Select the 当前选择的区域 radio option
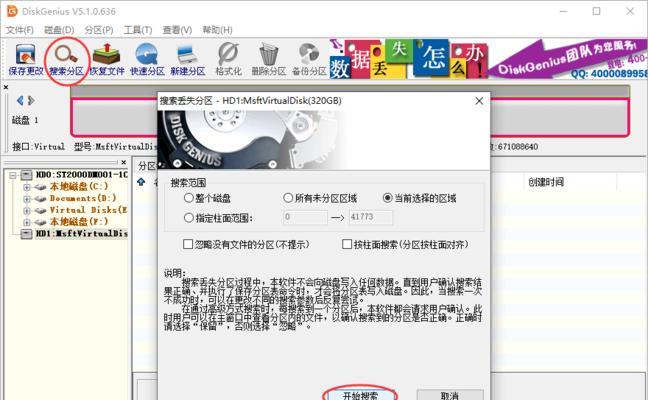The width and height of the screenshot is (648, 400). pyautogui.click(x=419, y=198)
